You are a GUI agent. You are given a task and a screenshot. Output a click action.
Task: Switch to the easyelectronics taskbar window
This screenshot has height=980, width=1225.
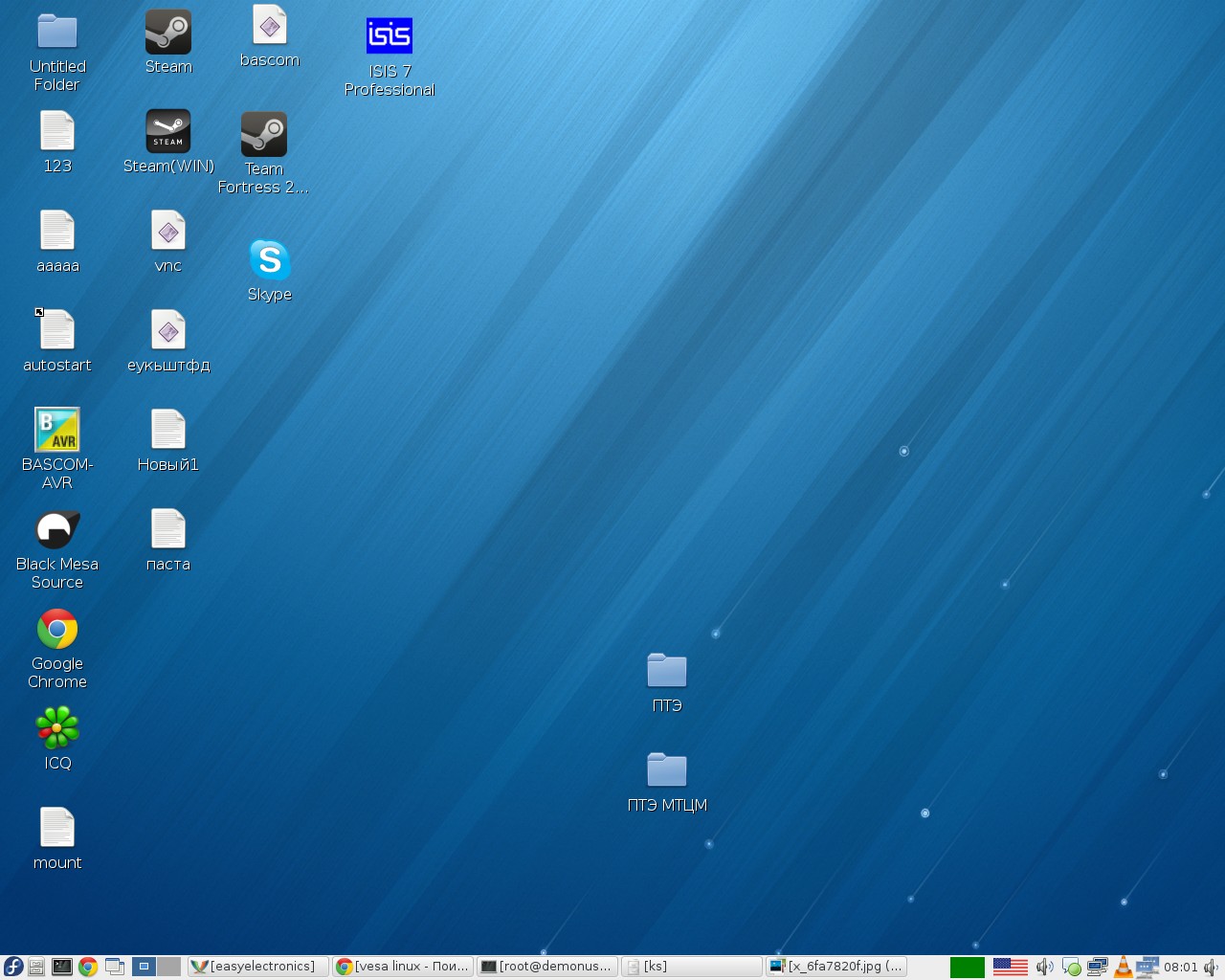coord(258,967)
